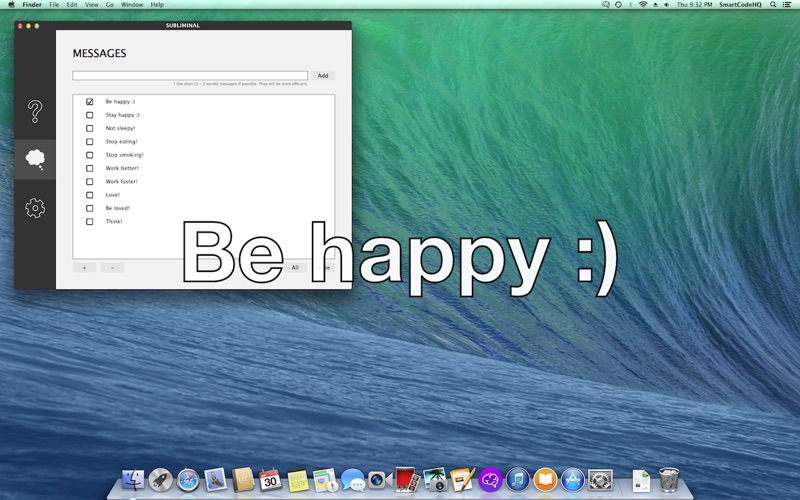Open the Window menu
The image size is (800, 500).
(x=132, y=5)
